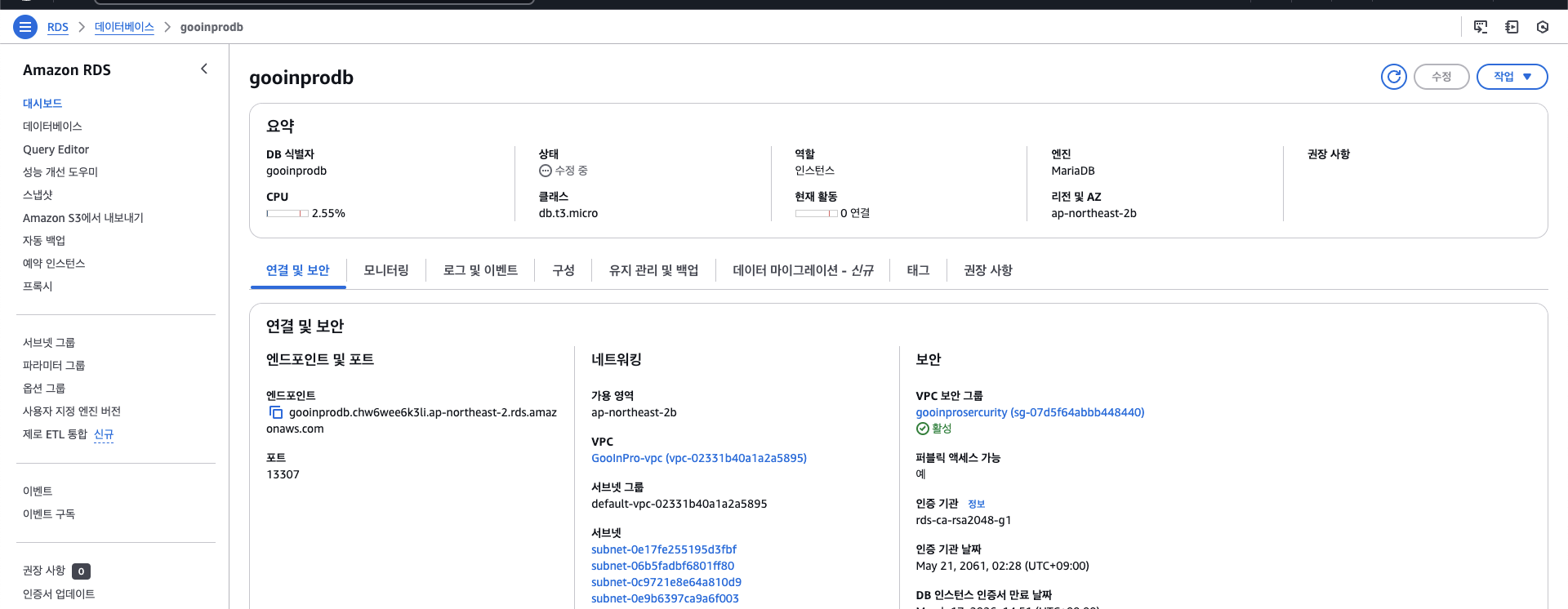The height and width of the screenshot is (609, 1568).
Task: Open 옵션 그룹 sidebar item
Action: coord(44,389)
